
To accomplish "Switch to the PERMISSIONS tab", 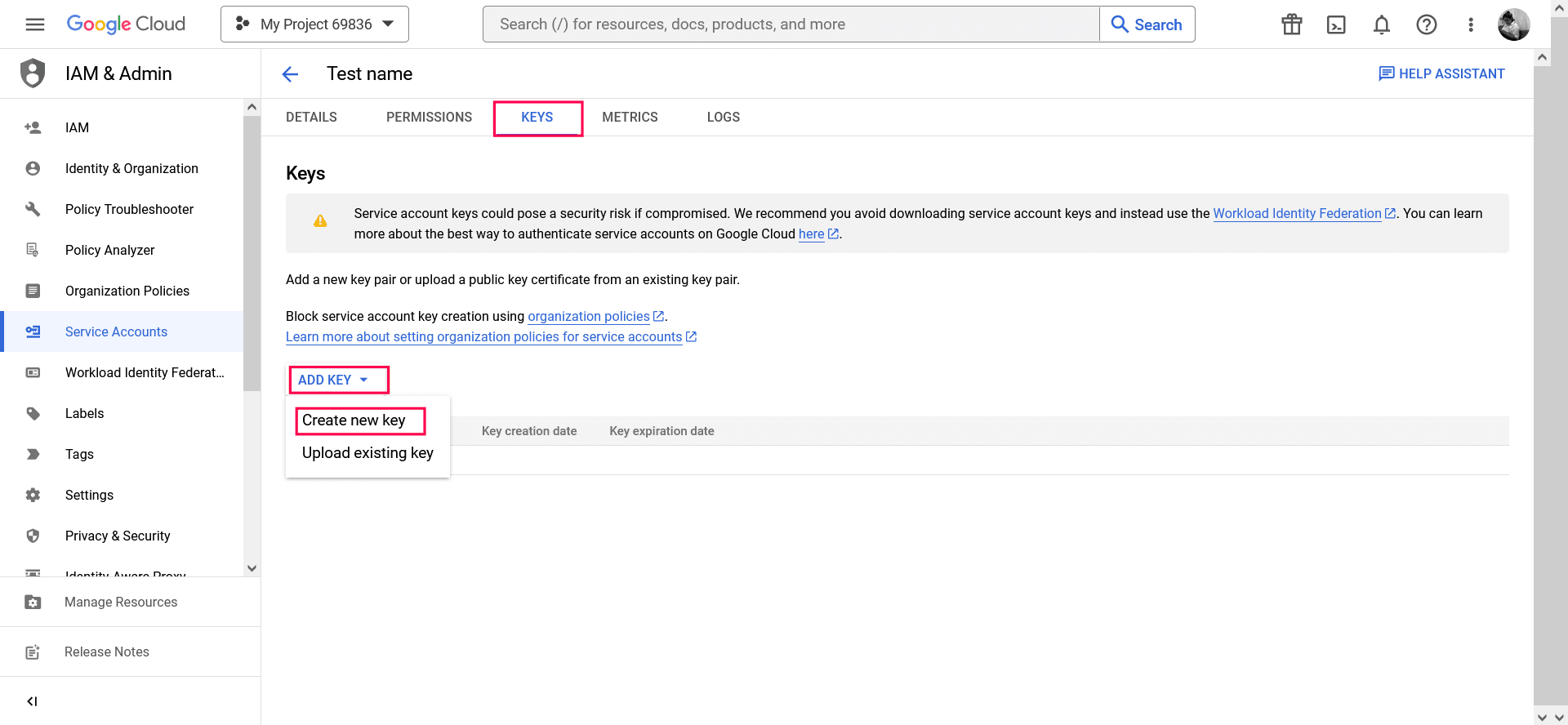I will coord(430,118).
